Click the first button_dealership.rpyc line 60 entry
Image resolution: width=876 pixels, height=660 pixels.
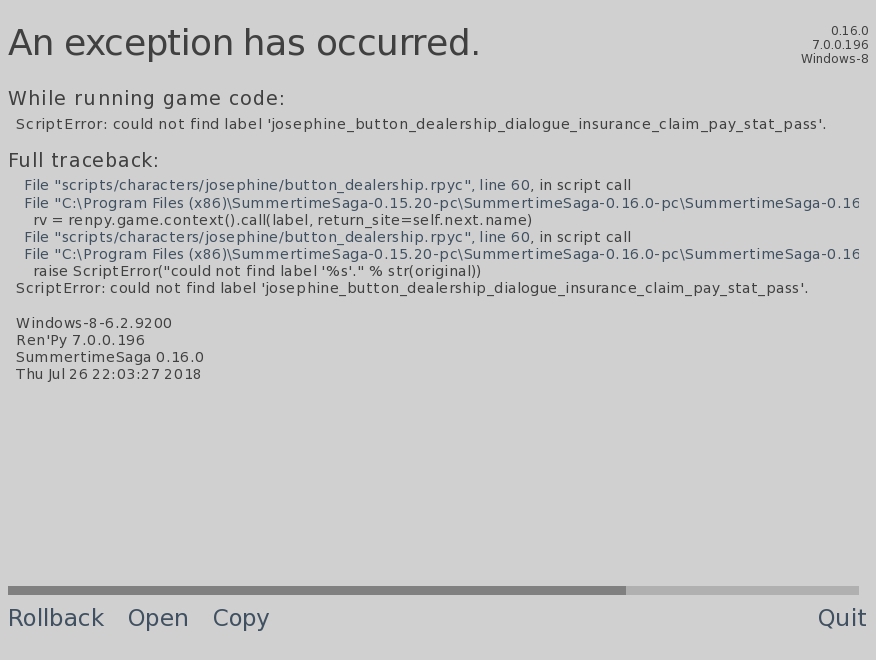(327, 185)
